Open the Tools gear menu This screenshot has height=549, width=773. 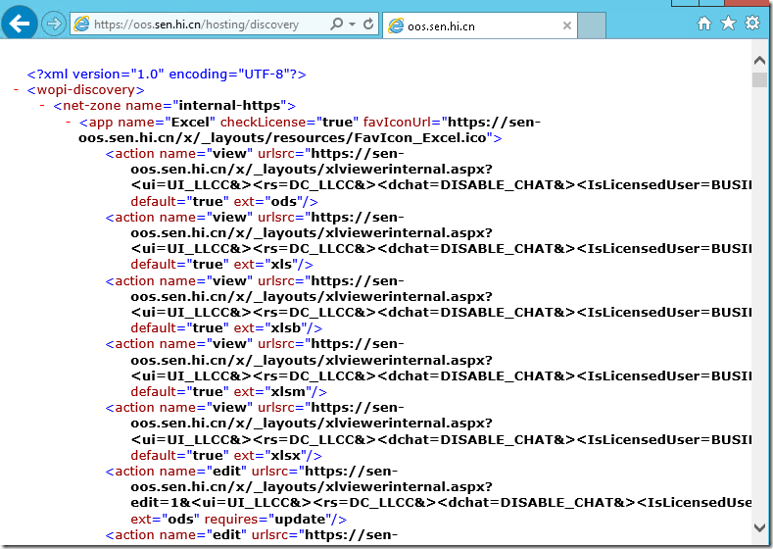tap(752, 23)
